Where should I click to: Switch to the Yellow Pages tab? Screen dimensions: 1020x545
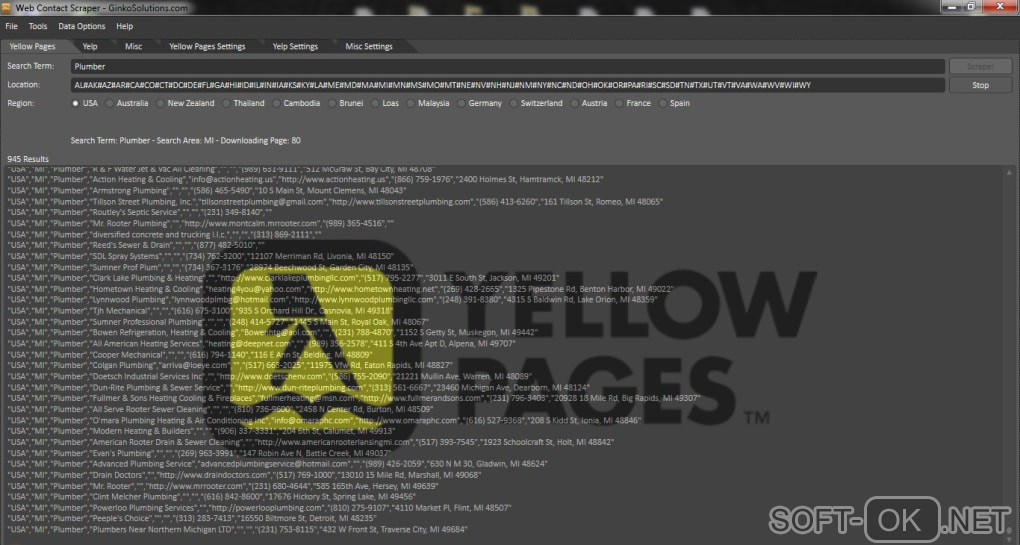tap(32, 46)
